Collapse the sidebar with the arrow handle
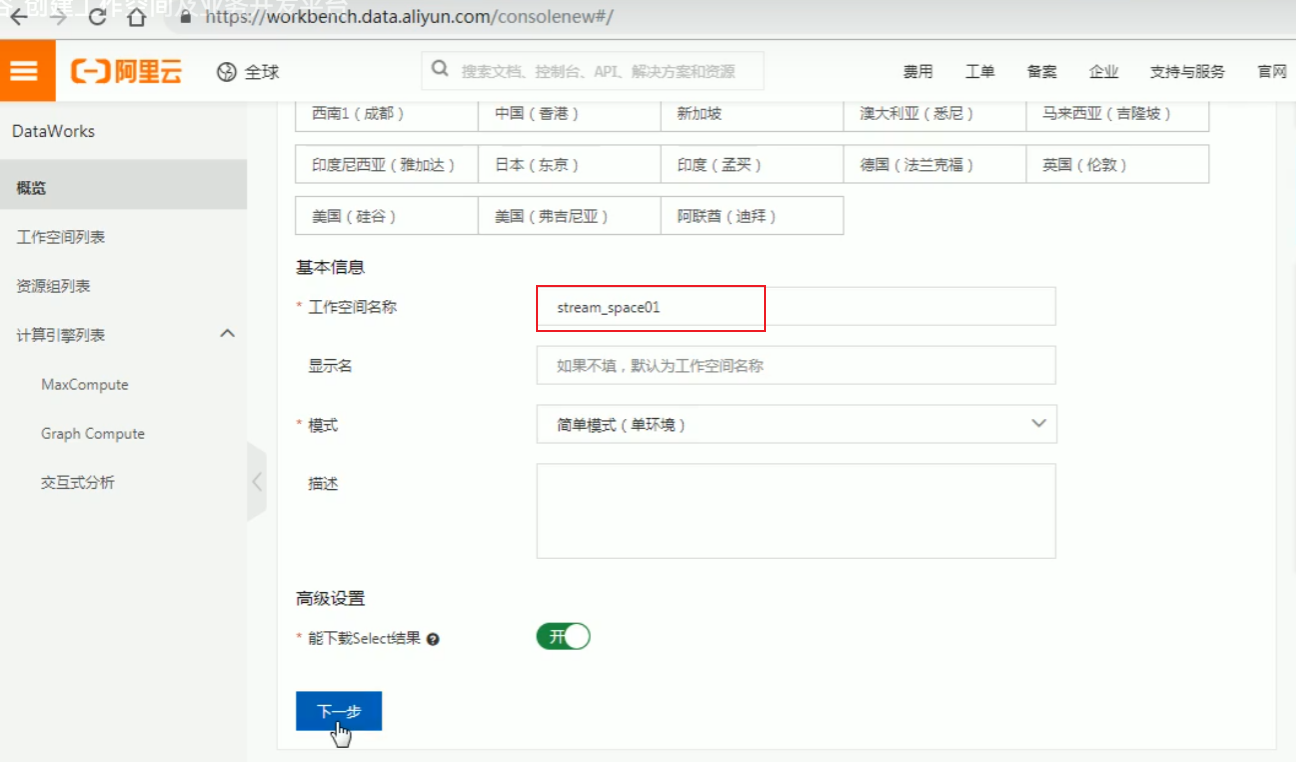Screen dimensions: 1296x762 click(257, 482)
